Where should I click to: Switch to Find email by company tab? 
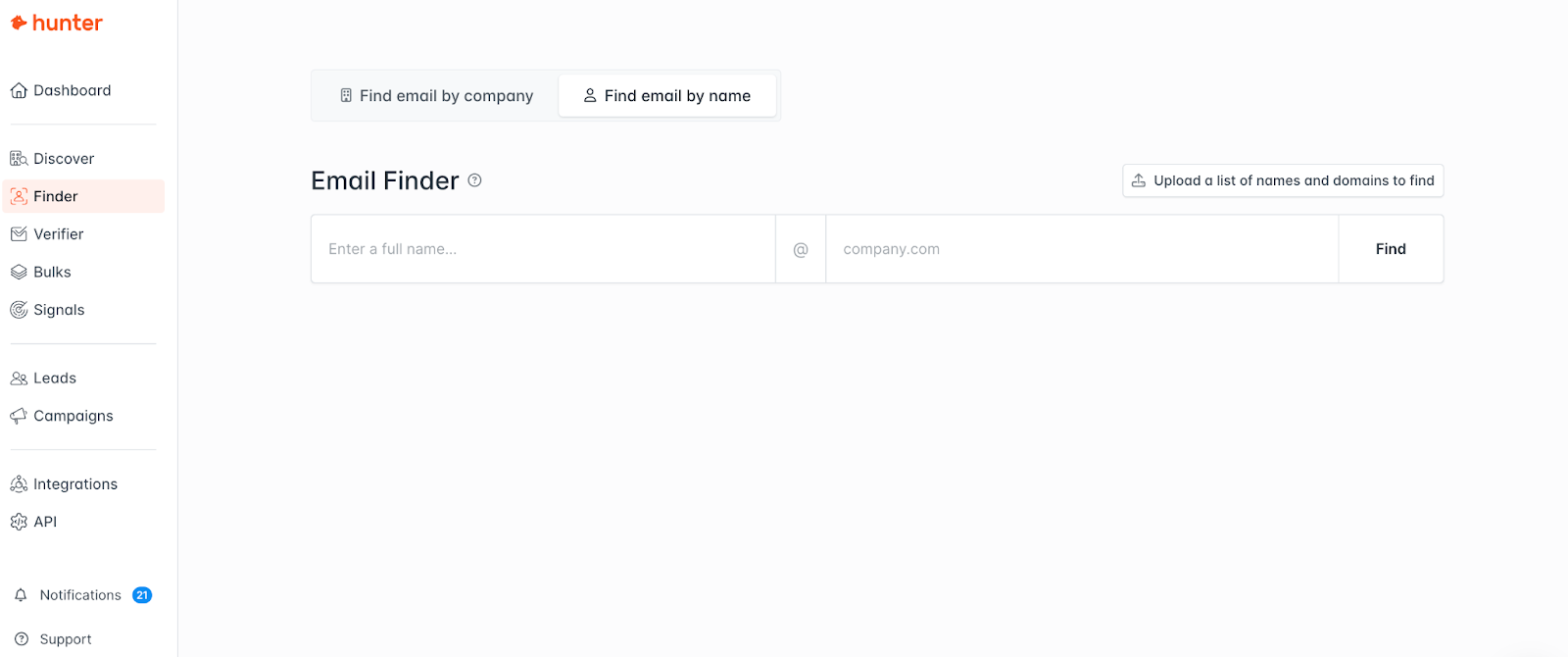coord(436,96)
